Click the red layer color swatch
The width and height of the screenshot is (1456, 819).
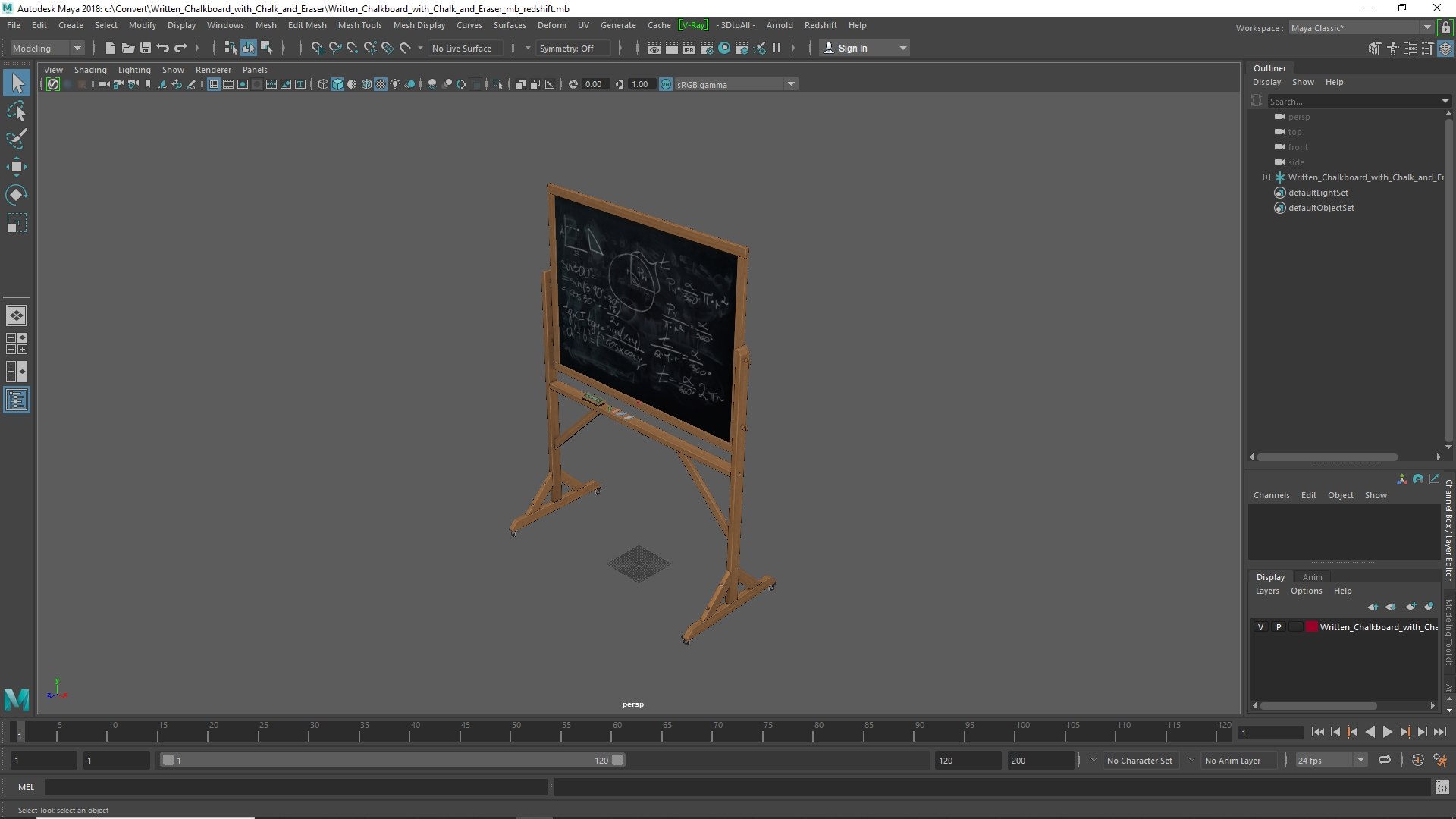tap(1312, 627)
